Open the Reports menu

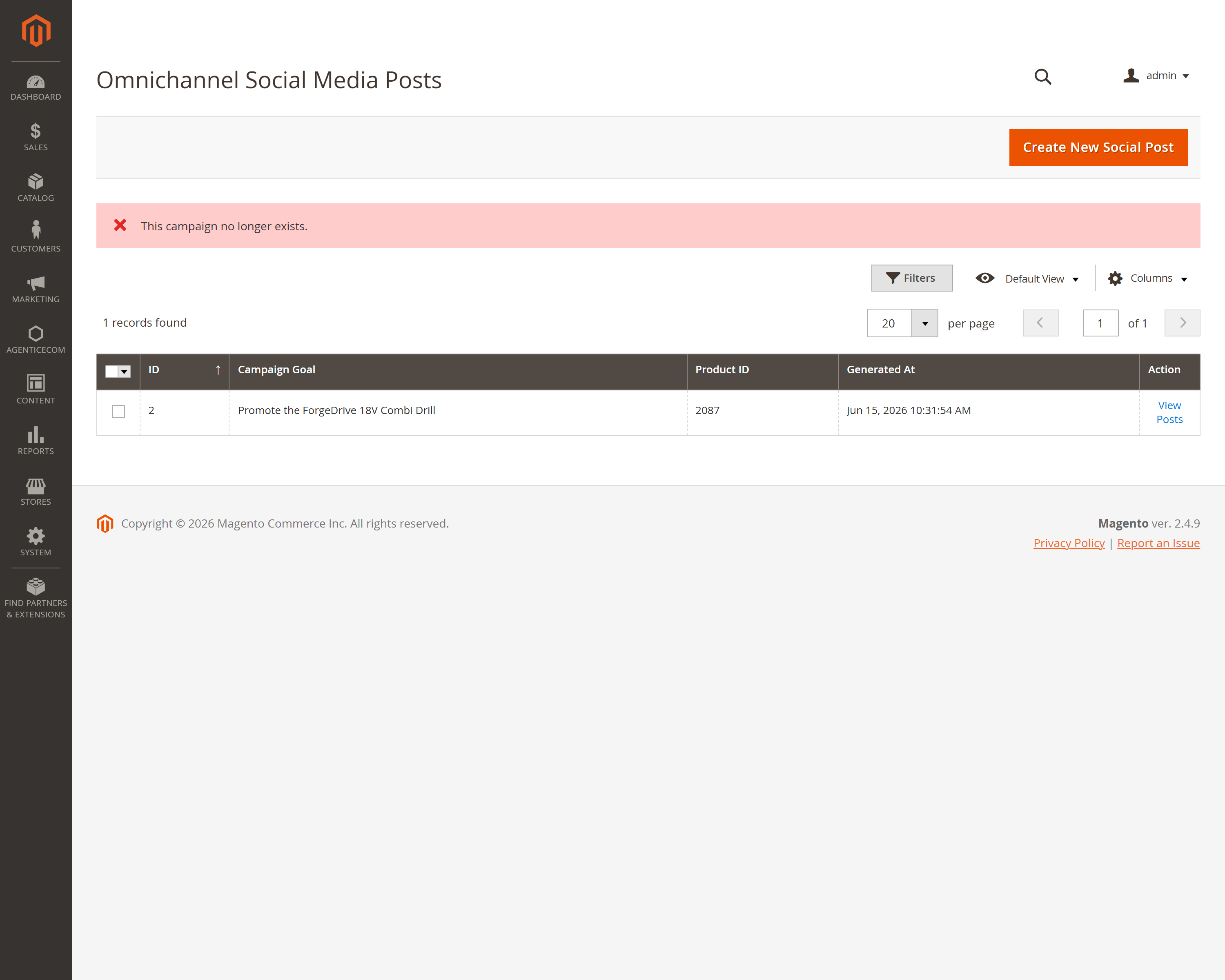(x=36, y=441)
